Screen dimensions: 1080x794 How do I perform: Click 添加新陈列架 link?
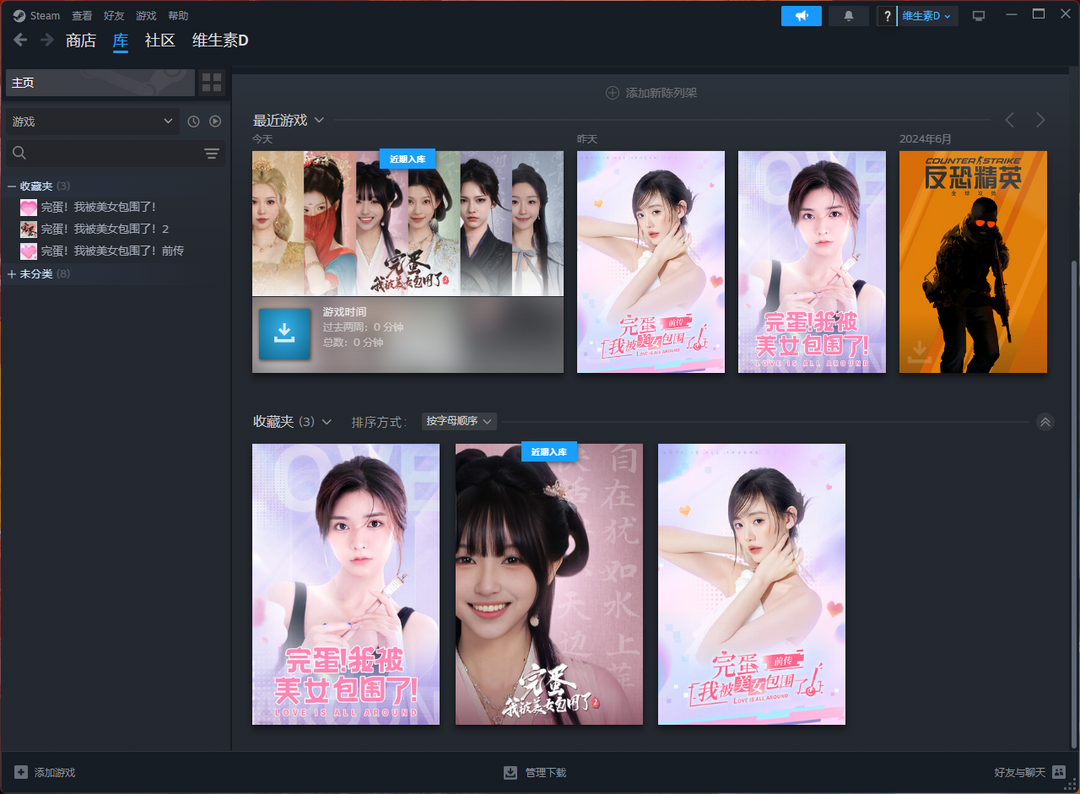(661, 93)
